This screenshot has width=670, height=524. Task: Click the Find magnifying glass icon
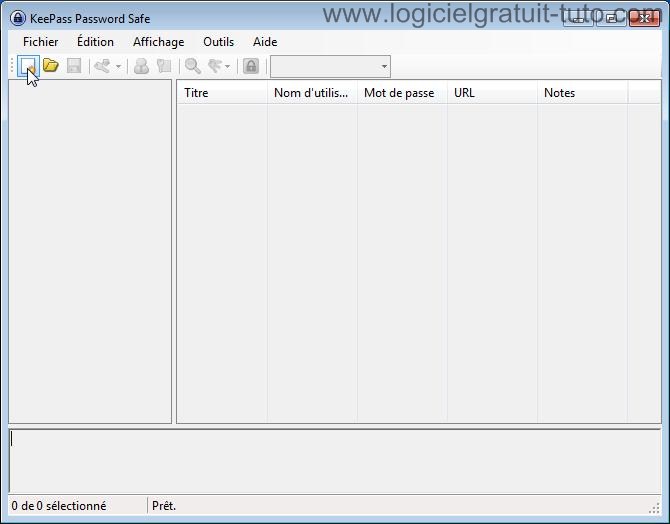pos(193,66)
